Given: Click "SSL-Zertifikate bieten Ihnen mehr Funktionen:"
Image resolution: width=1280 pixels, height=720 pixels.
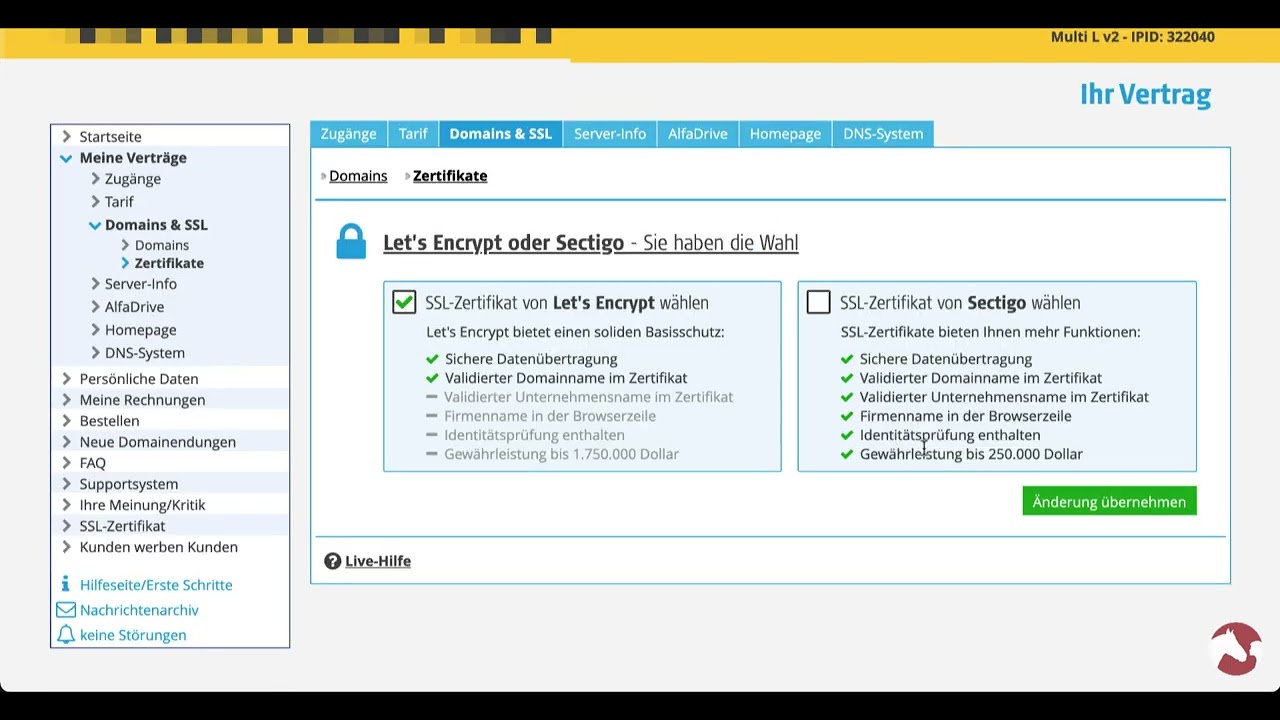Looking at the screenshot, I should pos(990,332).
